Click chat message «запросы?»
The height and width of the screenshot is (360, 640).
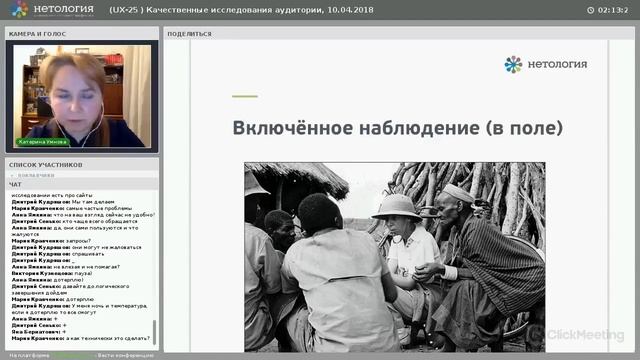(x=78, y=241)
